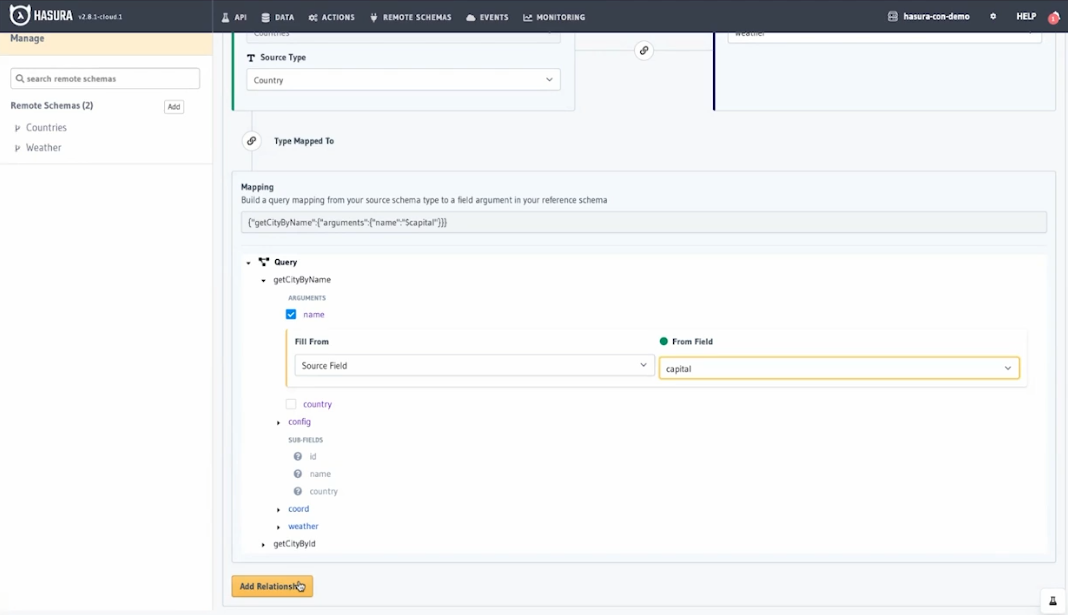
Task: Click the notification heart icon
Action: pos(1053,18)
